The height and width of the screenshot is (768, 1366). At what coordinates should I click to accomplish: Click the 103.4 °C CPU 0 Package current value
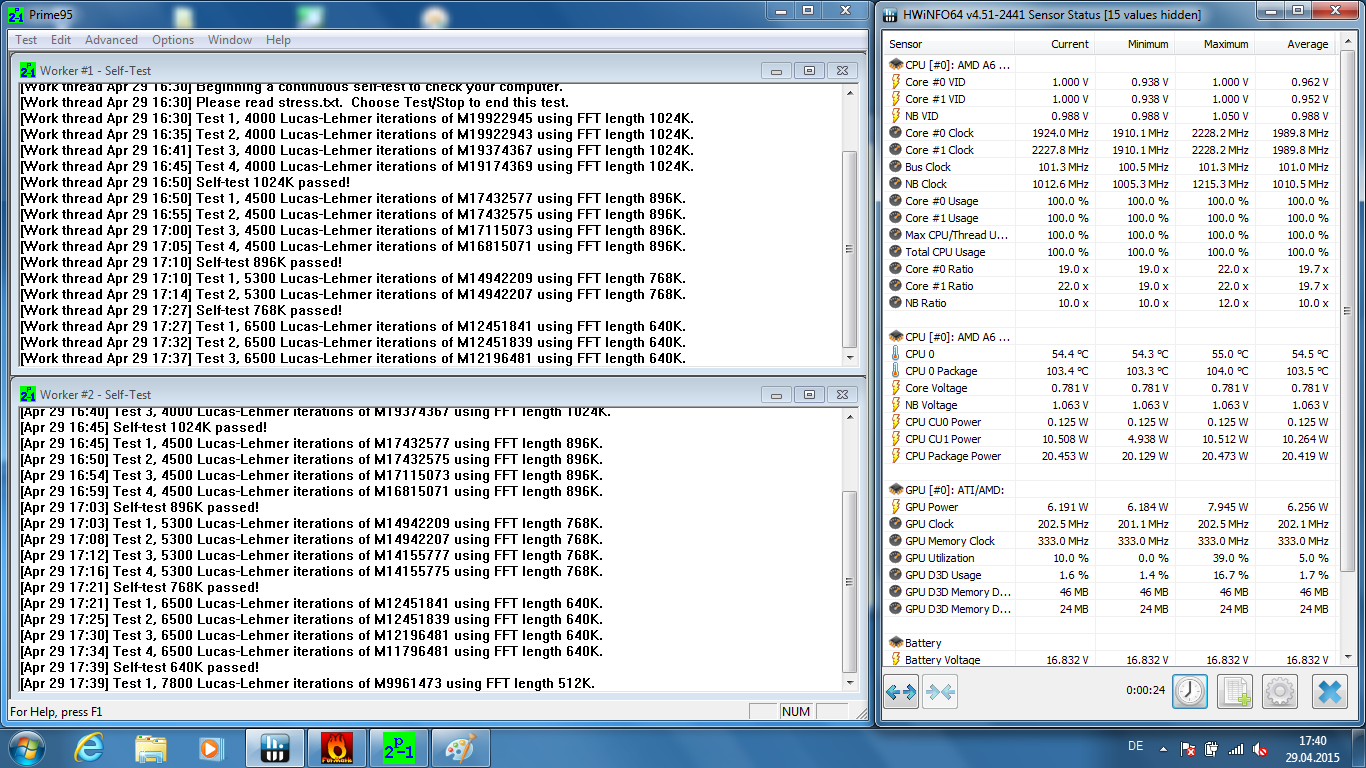point(1068,371)
